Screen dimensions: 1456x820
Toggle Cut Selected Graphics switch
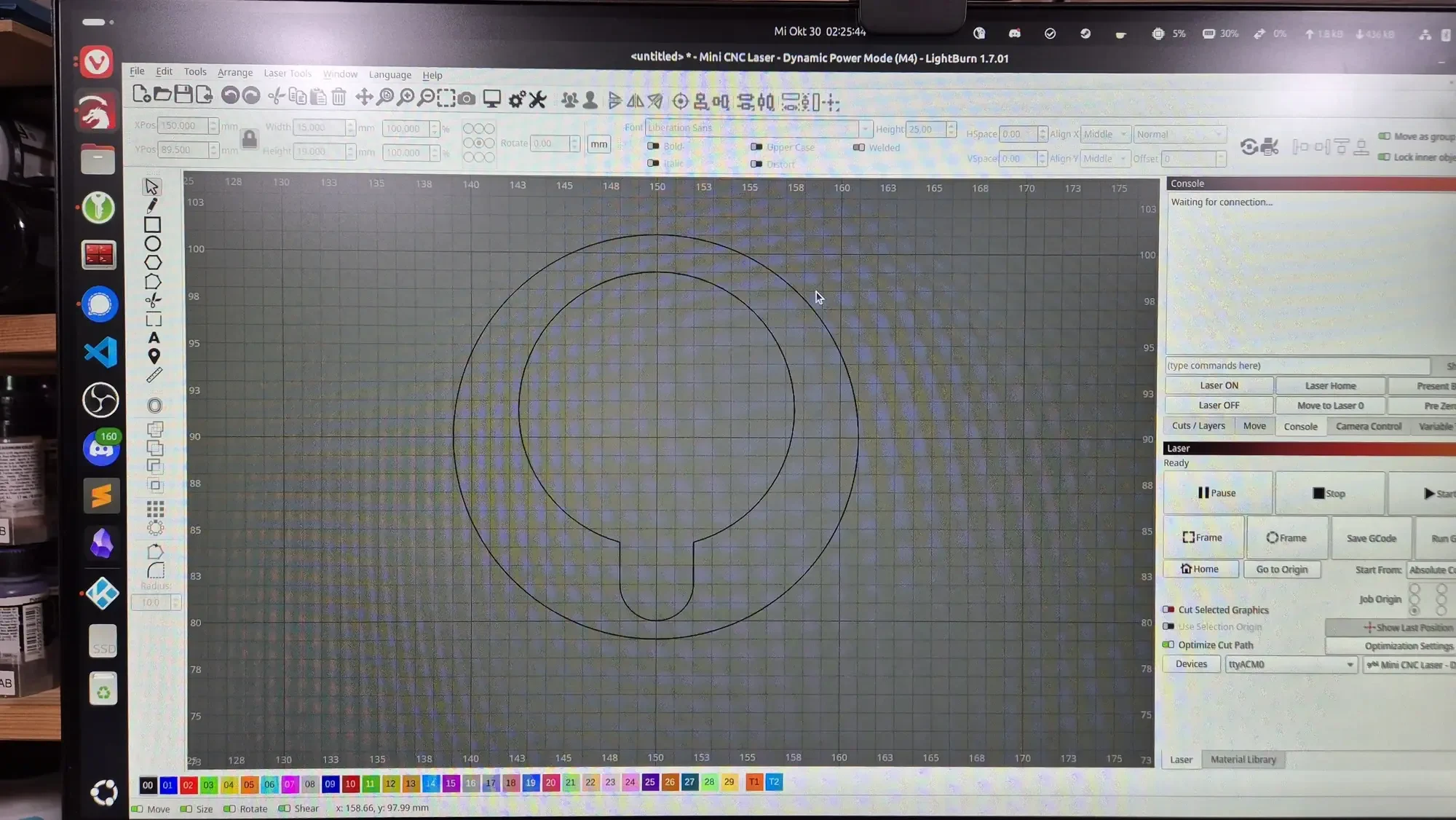pos(1168,610)
